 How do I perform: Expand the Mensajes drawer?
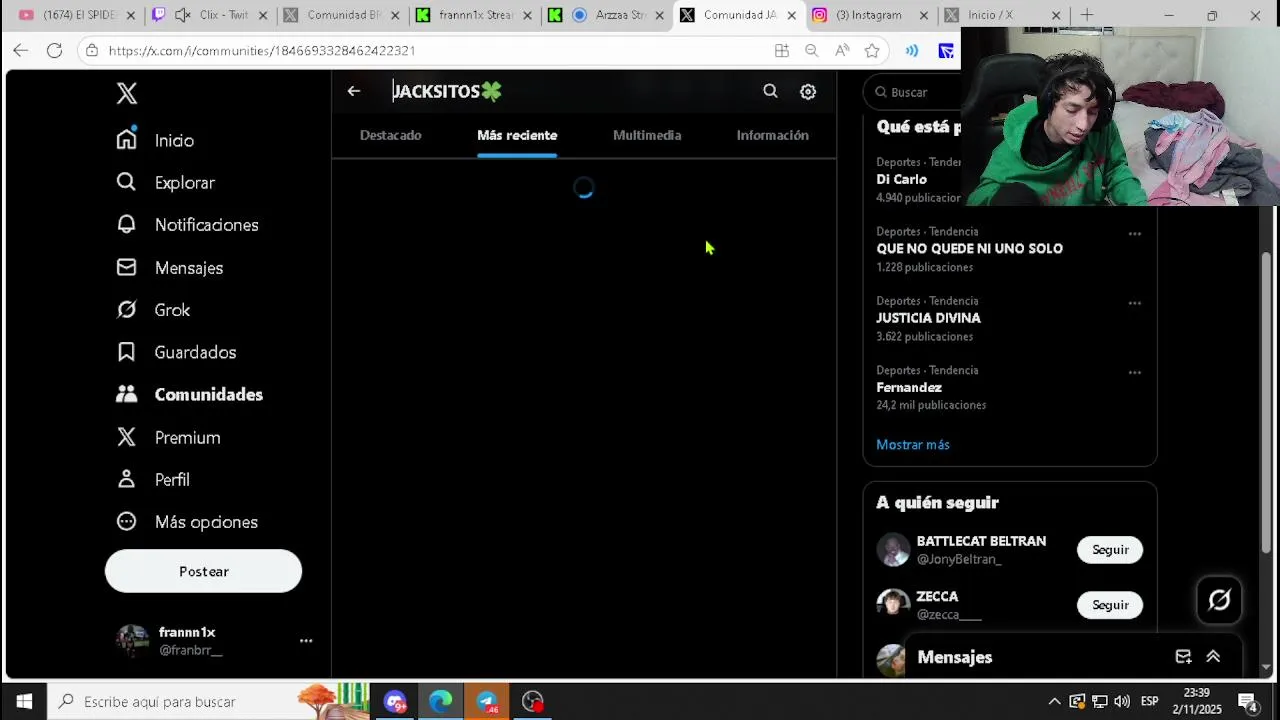1213,657
